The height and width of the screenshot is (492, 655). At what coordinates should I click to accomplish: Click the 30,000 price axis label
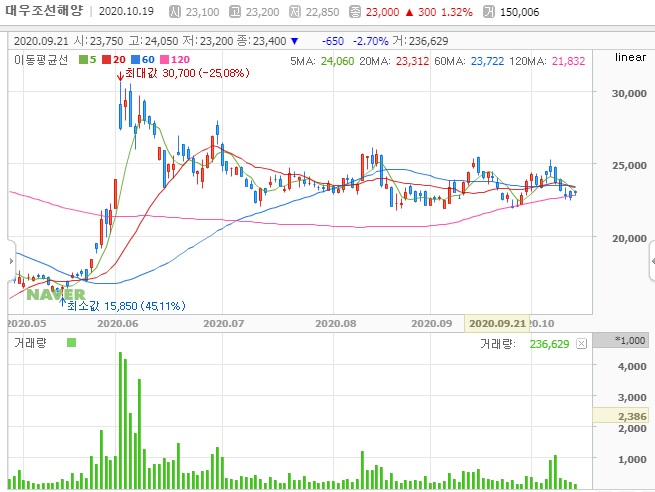coord(629,94)
